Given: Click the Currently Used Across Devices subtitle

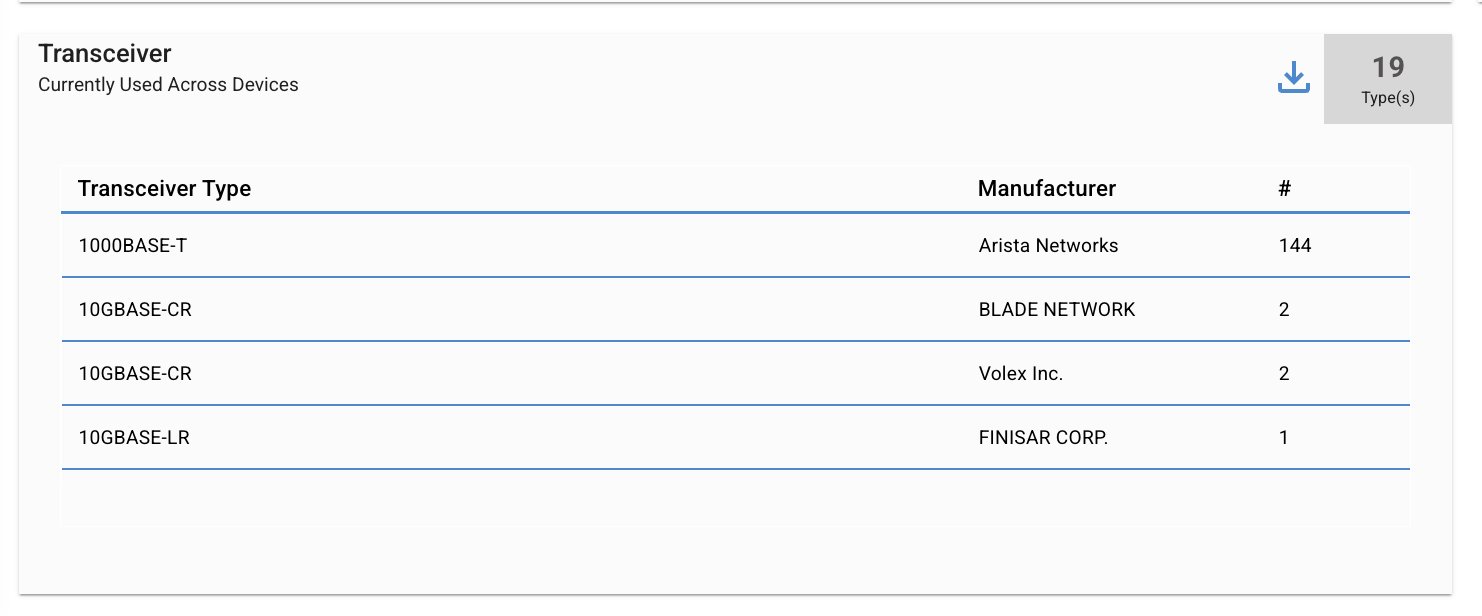Looking at the screenshot, I should tap(168, 85).
